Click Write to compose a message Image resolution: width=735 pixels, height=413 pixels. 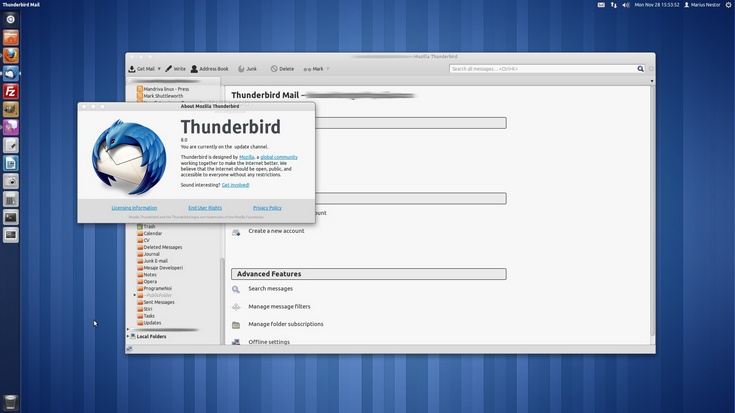click(175, 69)
